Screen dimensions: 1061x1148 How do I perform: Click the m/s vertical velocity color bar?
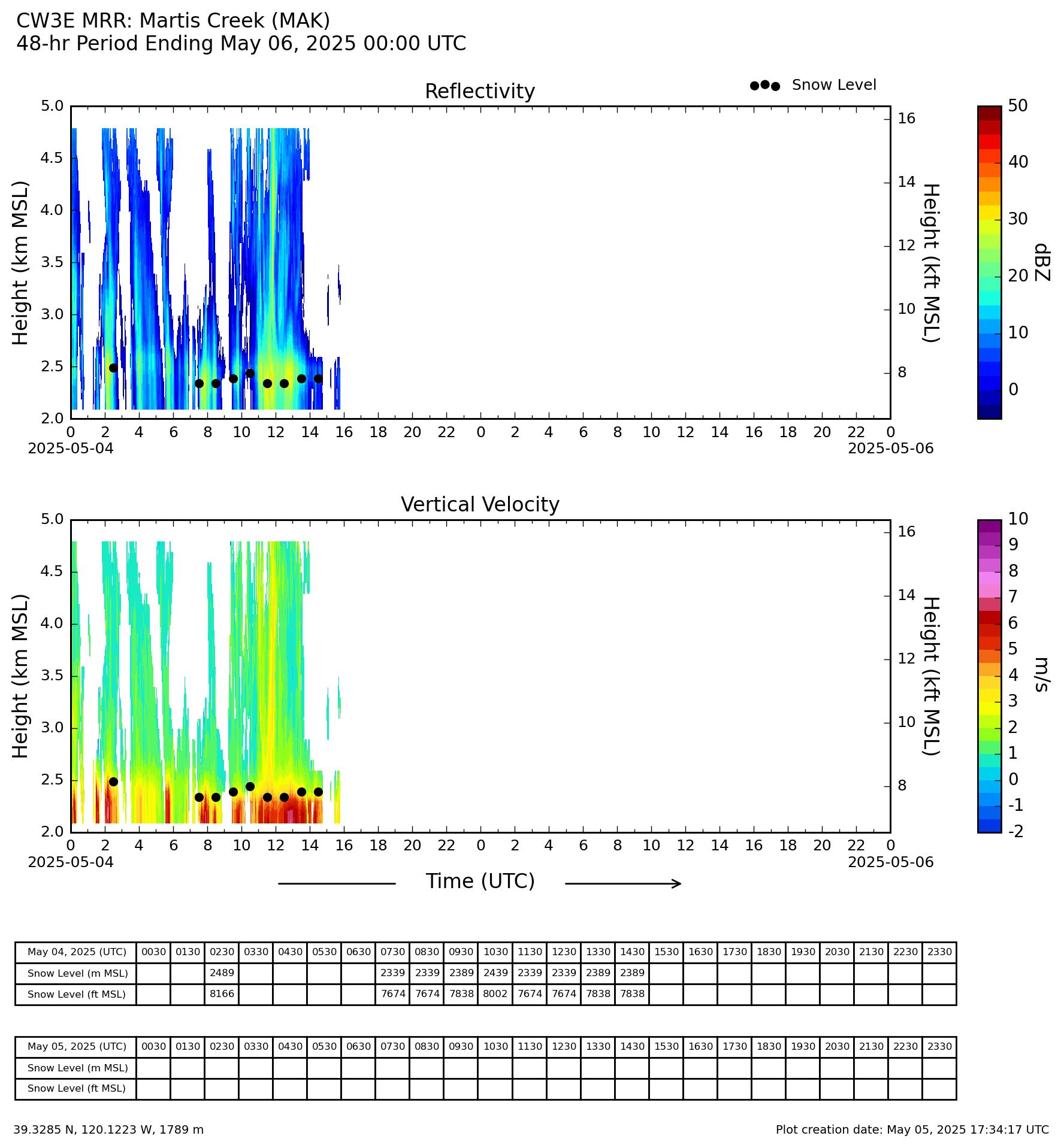tap(989, 676)
